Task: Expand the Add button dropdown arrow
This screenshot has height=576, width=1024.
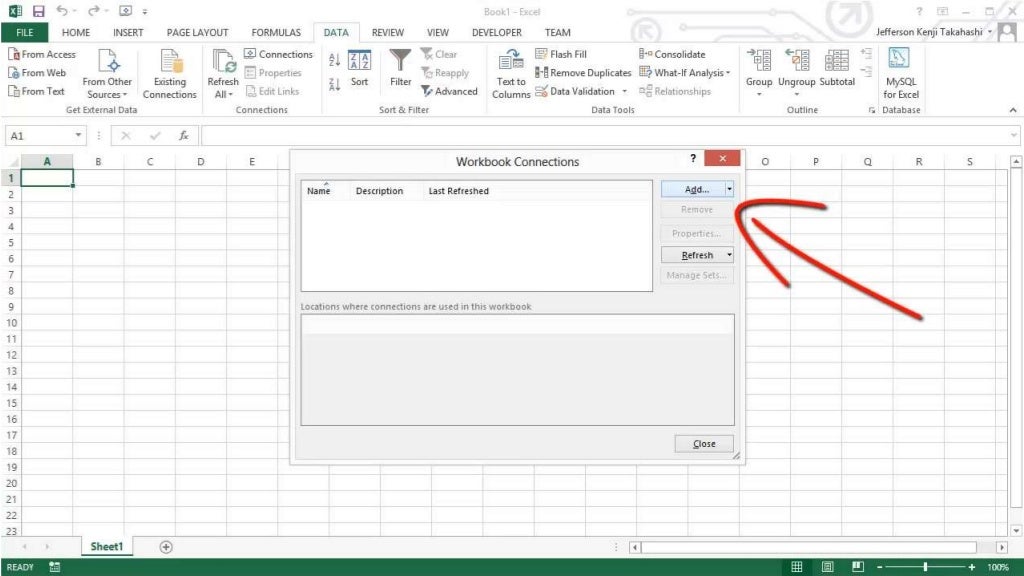Action: click(729, 189)
